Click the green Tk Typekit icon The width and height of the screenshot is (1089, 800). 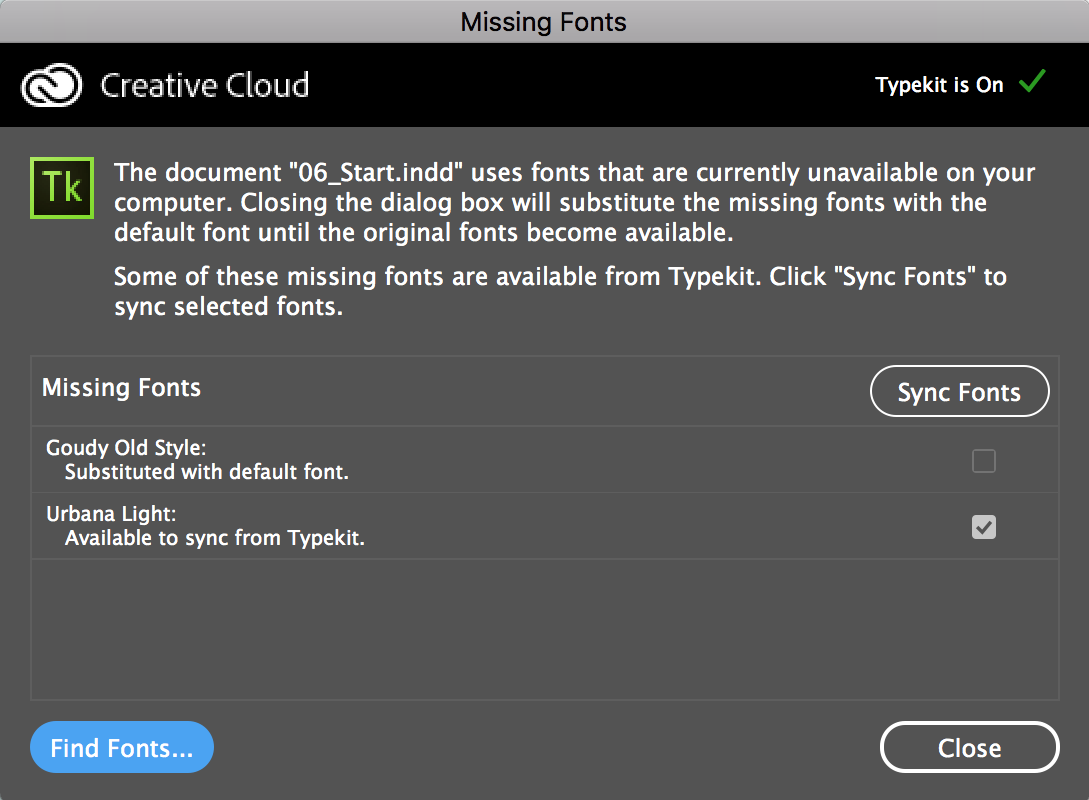point(62,188)
